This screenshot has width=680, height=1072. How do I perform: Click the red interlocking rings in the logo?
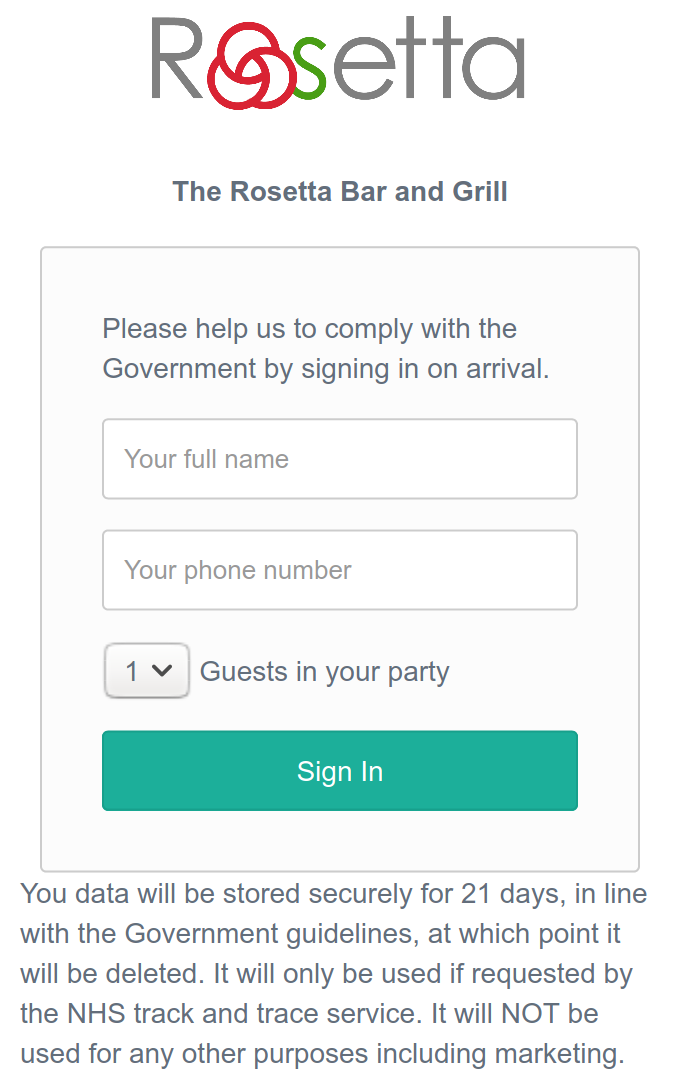pos(250,66)
